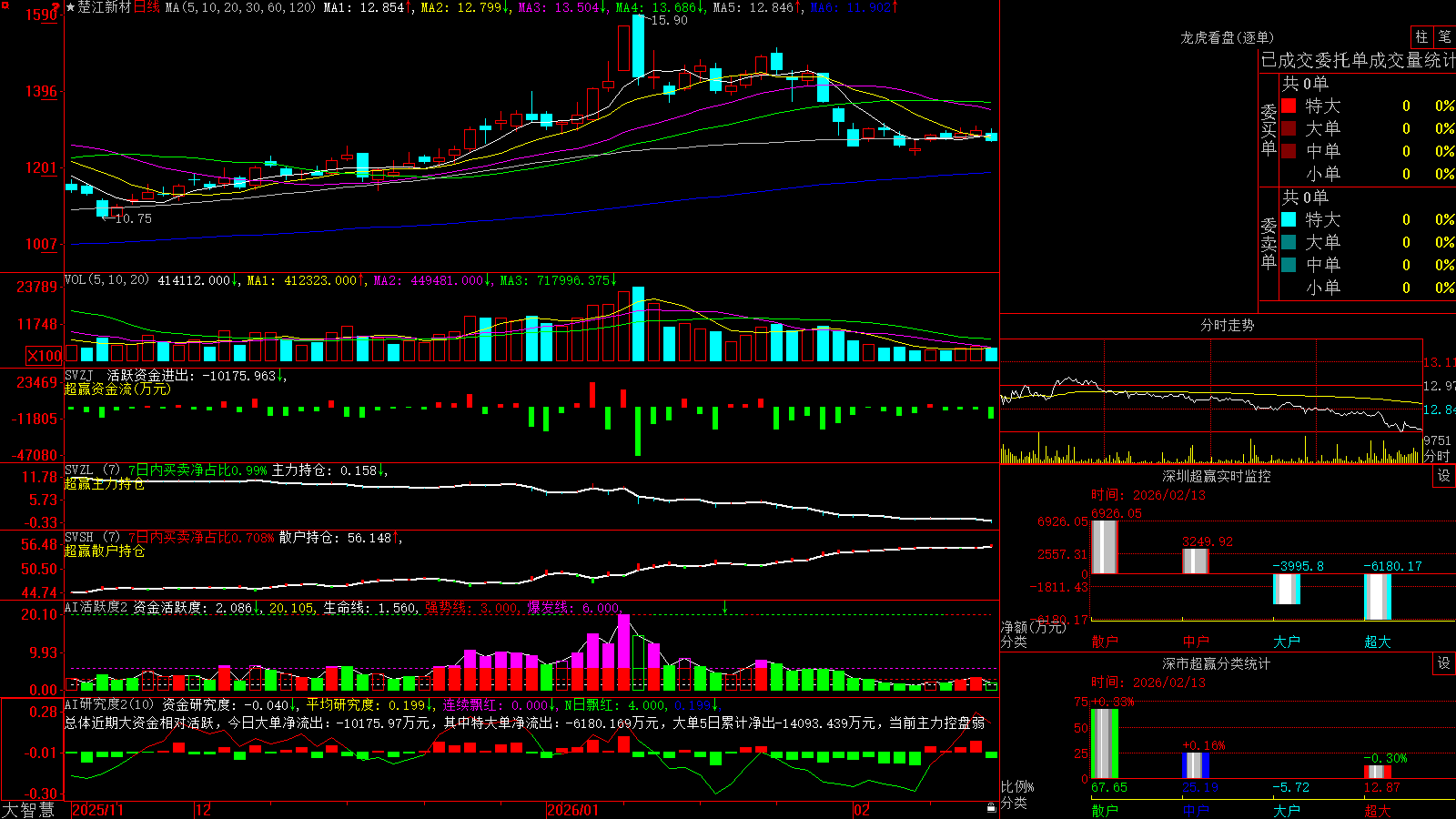Click the SVSH (7) indicator label
1456x819 pixels.
(92, 538)
